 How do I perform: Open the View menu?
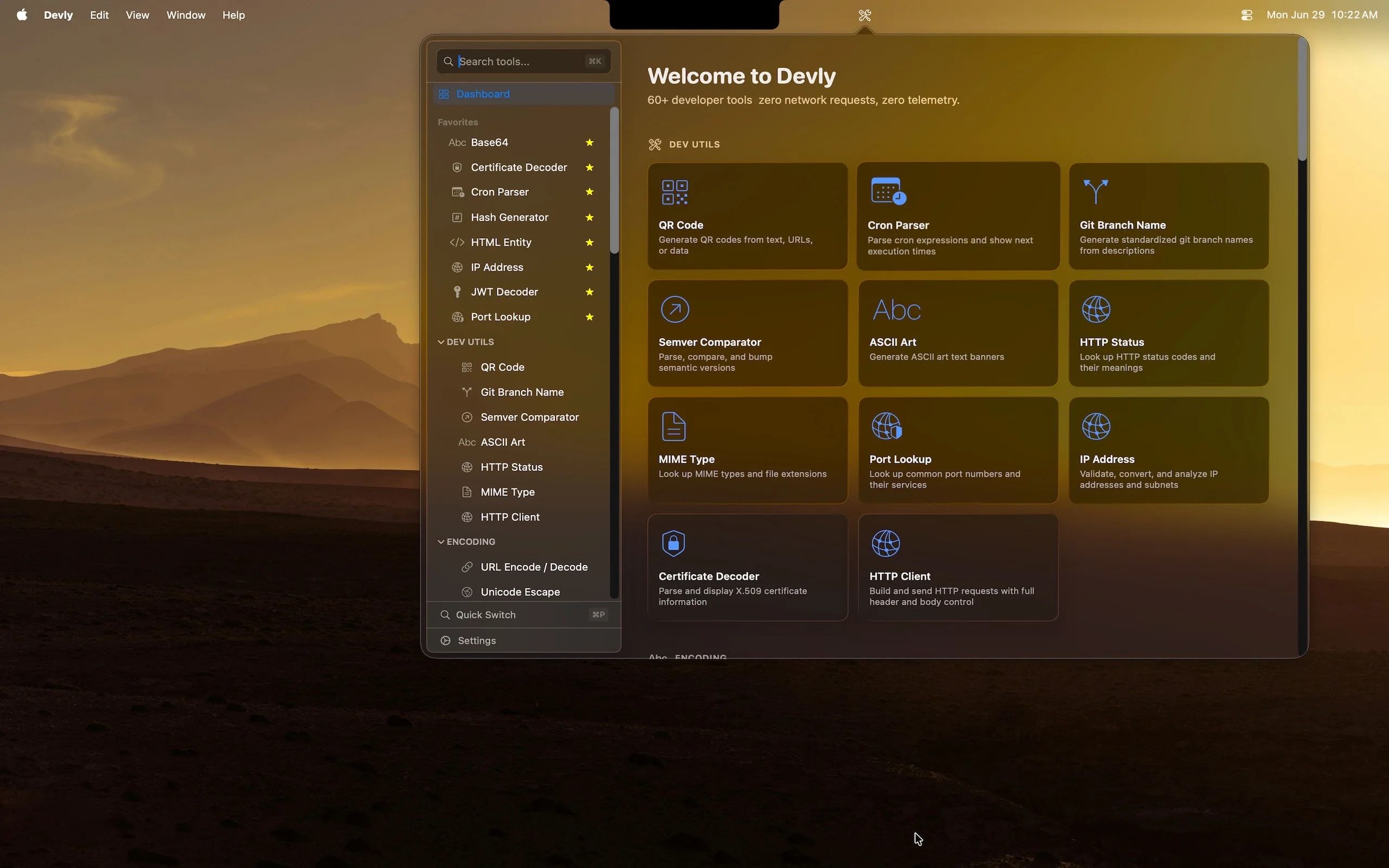pyautogui.click(x=137, y=15)
